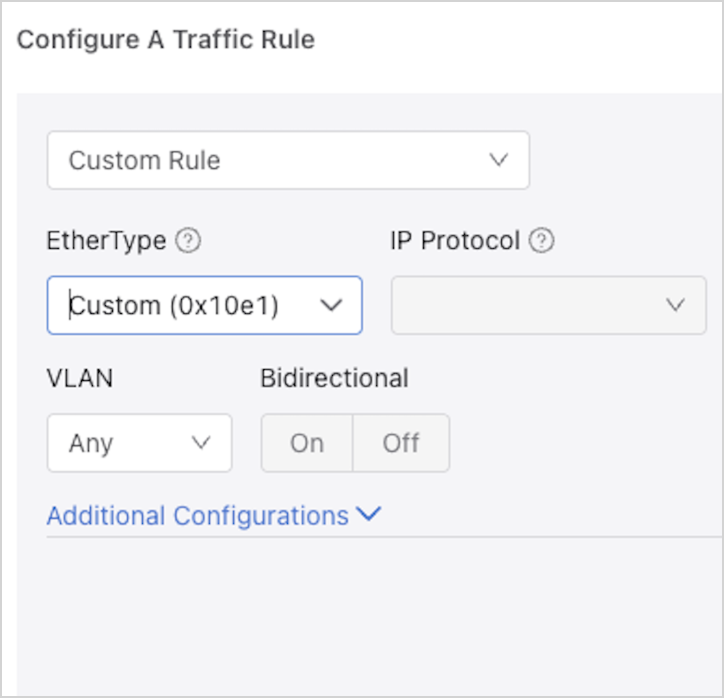724x698 pixels.
Task: Select the Custom Rule text in top dropdown
Action: (x=145, y=160)
